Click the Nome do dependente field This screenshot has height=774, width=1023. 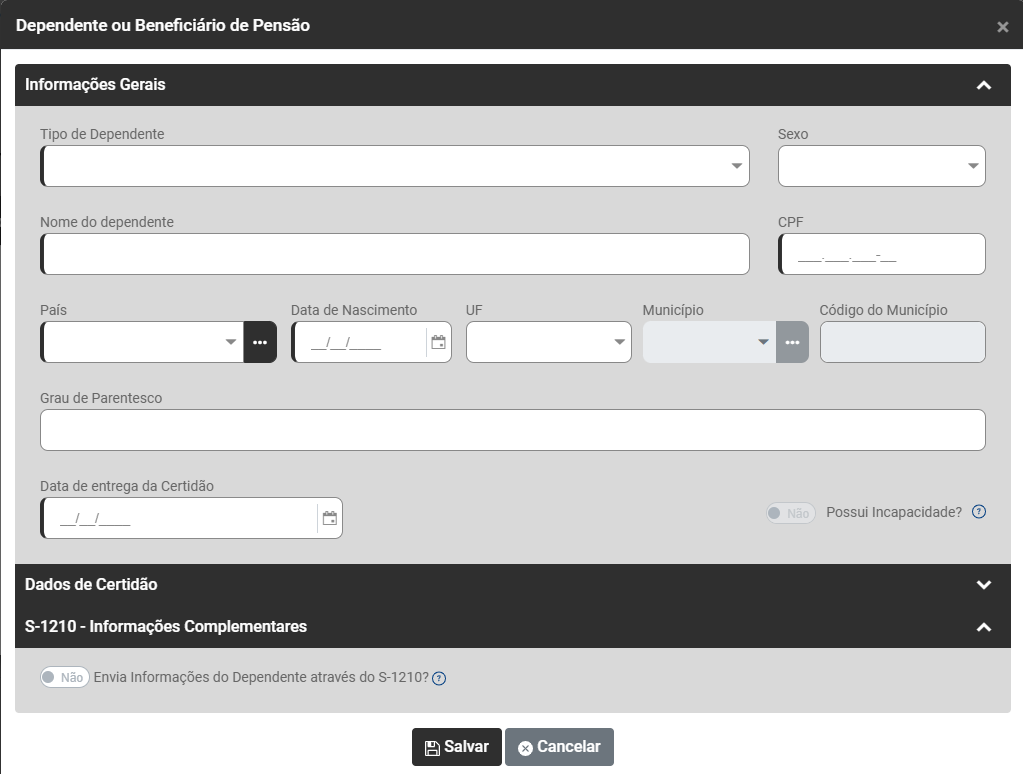pos(395,254)
